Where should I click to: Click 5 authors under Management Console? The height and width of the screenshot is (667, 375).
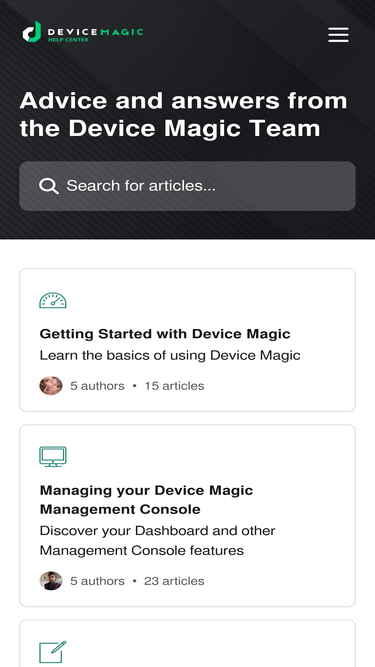click(x=97, y=581)
